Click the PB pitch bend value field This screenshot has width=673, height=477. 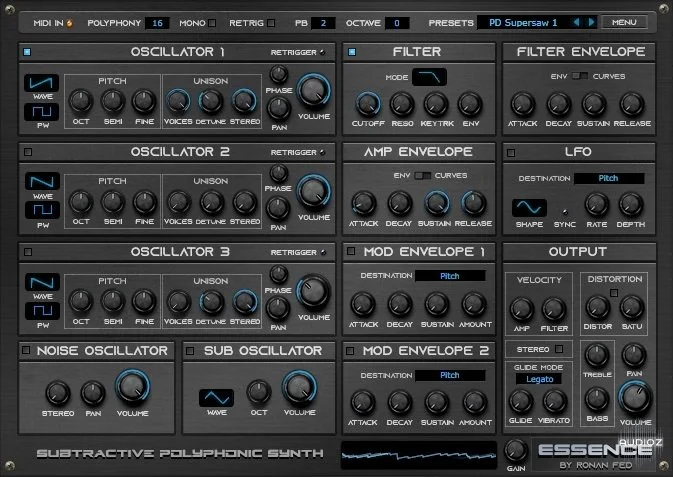323,23
